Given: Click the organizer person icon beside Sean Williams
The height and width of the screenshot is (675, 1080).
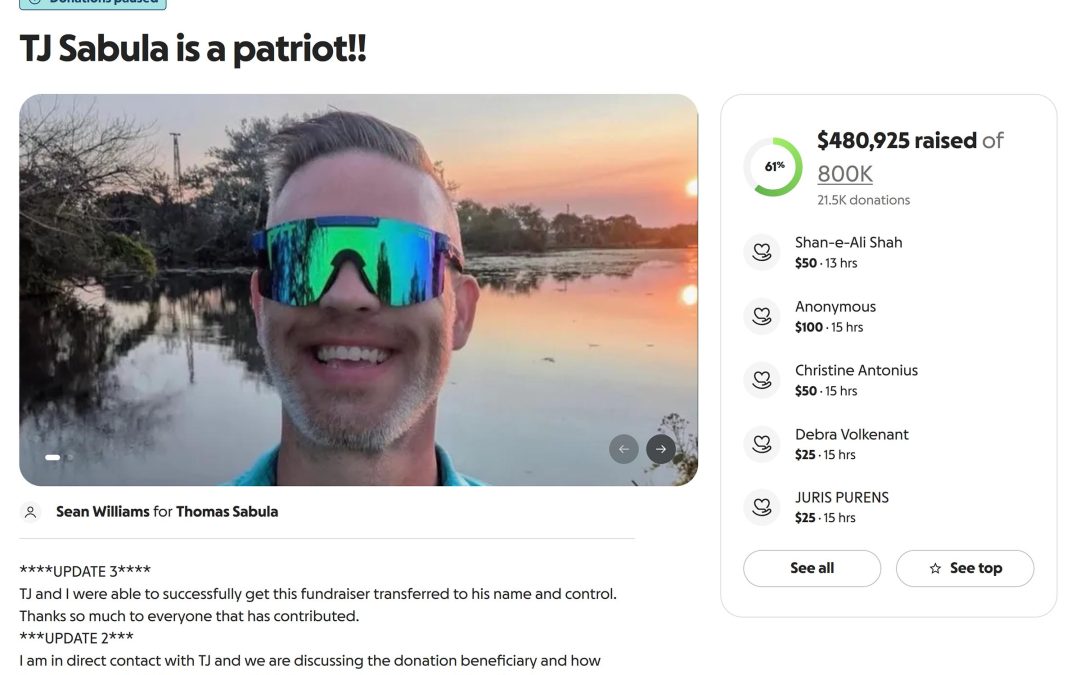Looking at the screenshot, I should coord(30,511).
